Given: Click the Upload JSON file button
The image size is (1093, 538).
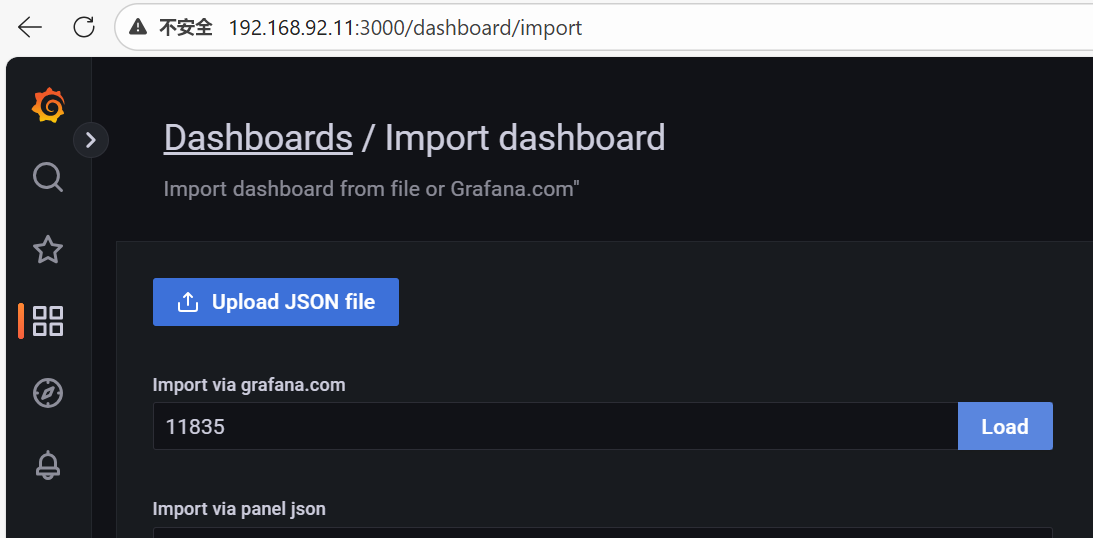Looking at the screenshot, I should (x=276, y=302).
